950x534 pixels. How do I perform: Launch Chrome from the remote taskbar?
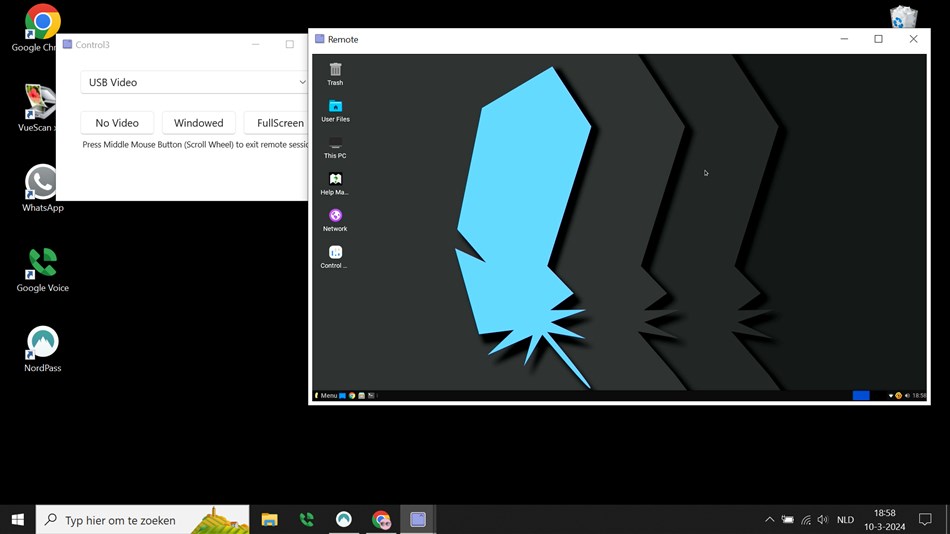click(x=352, y=395)
